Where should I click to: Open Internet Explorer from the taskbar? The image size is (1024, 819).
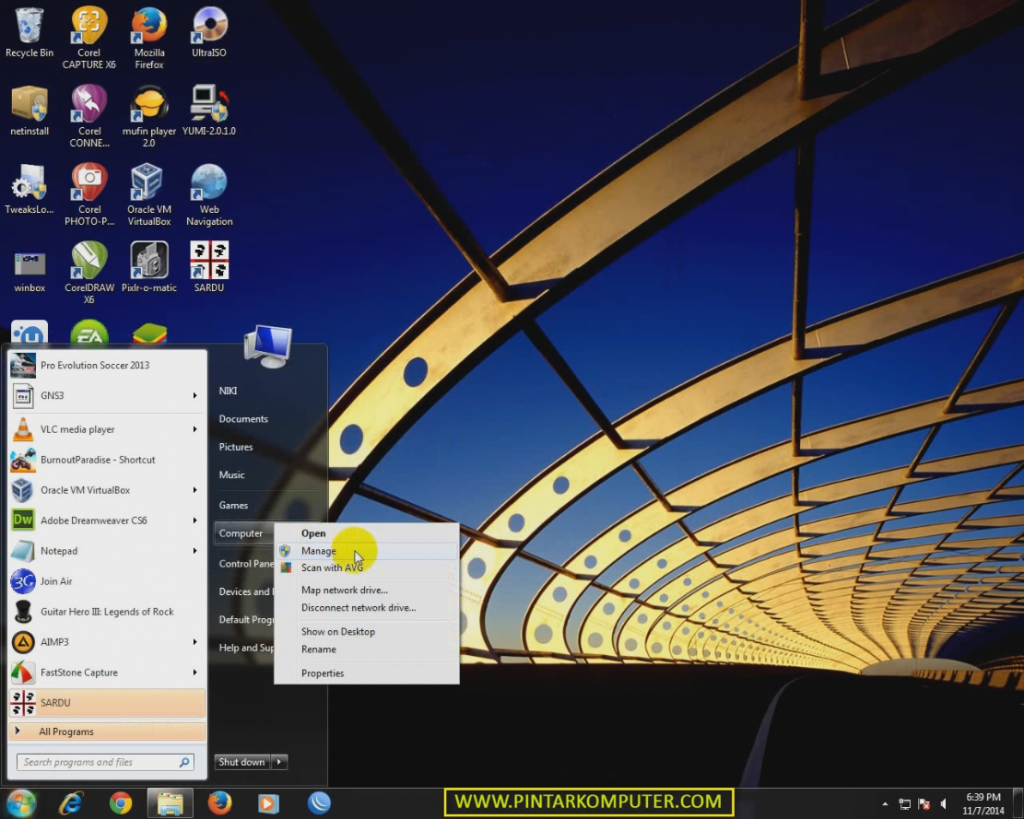(x=71, y=803)
